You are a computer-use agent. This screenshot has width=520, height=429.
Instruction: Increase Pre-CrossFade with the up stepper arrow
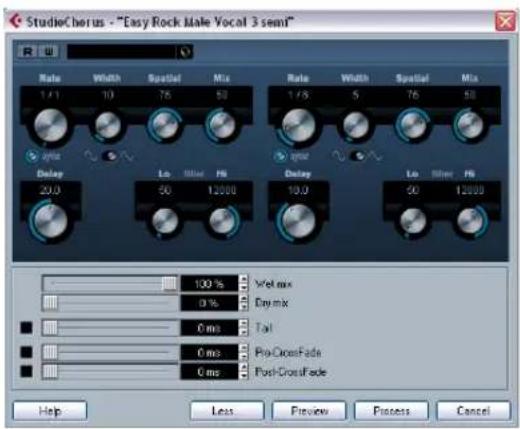(x=244, y=348)
